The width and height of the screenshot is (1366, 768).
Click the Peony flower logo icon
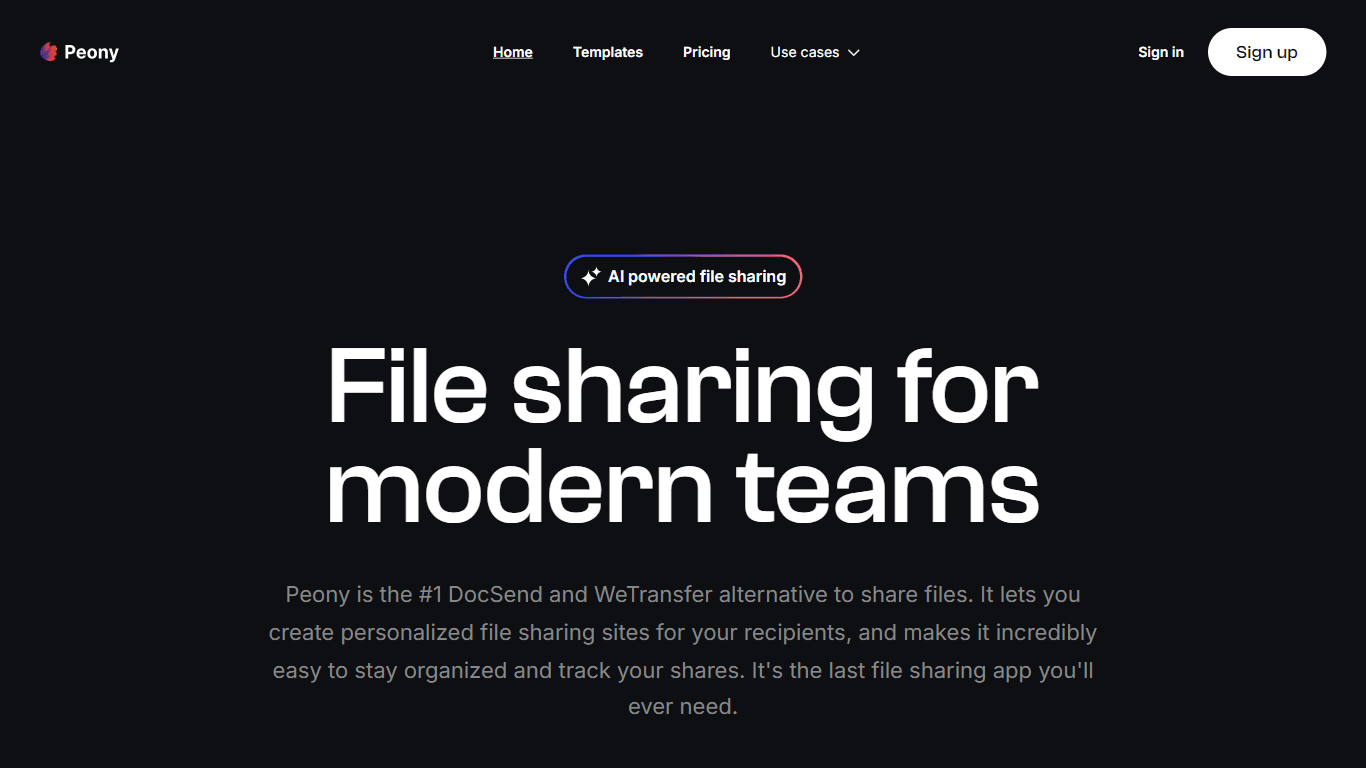pyautogui.click(x=49, y=52)
